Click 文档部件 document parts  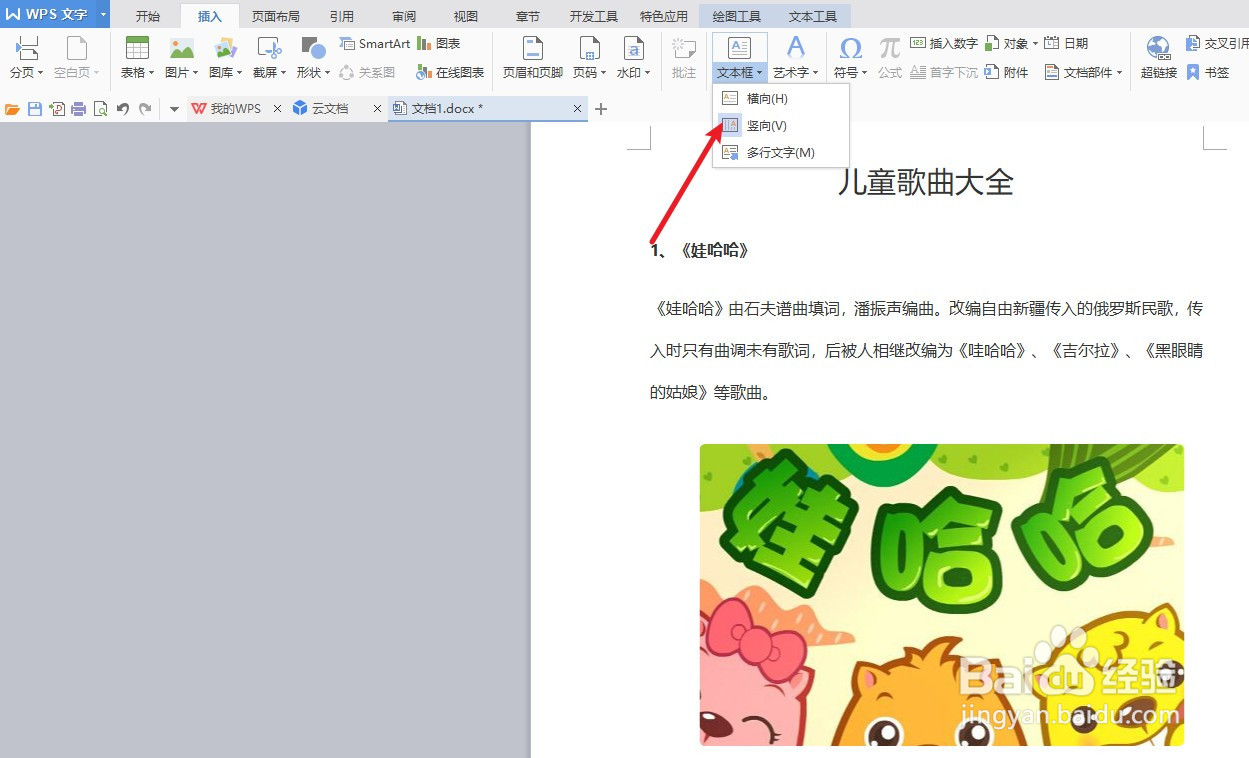pyautogui.click(x=1083, y=73)
